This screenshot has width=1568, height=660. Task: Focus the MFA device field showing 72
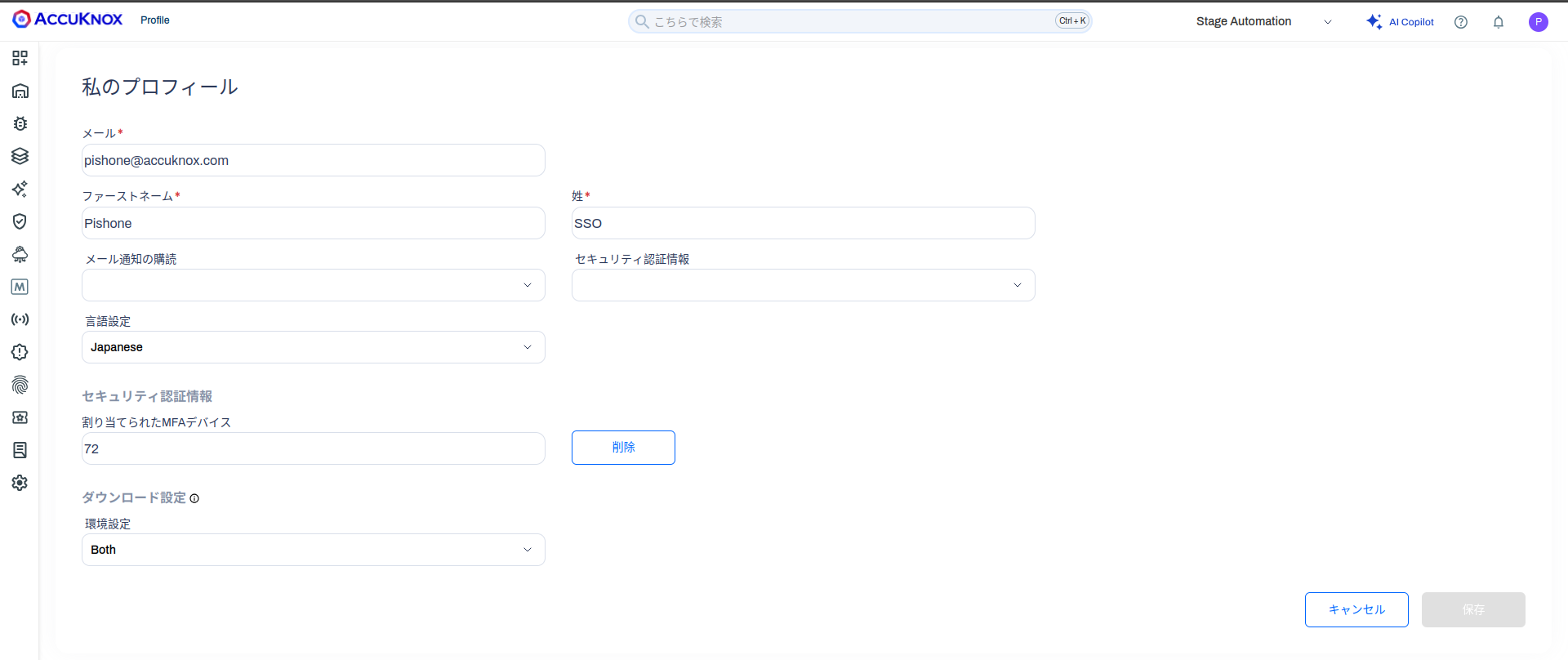[314, 448]
